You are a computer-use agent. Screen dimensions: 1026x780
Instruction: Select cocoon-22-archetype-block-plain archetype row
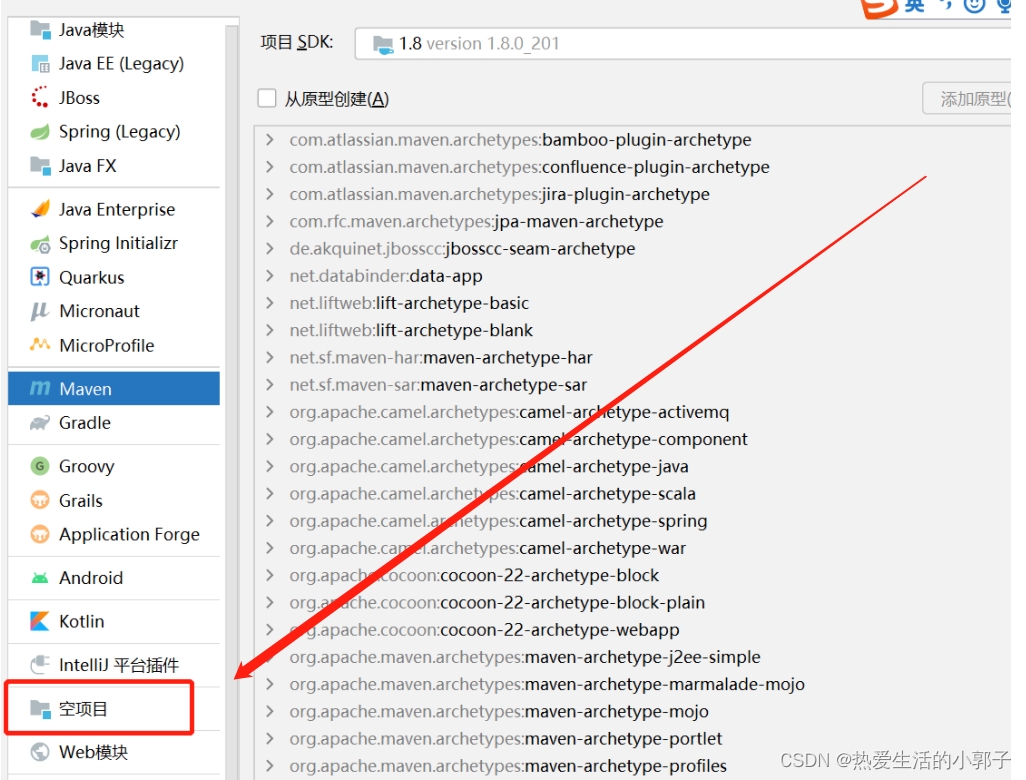pyautogui.click(x=631, y=603)
